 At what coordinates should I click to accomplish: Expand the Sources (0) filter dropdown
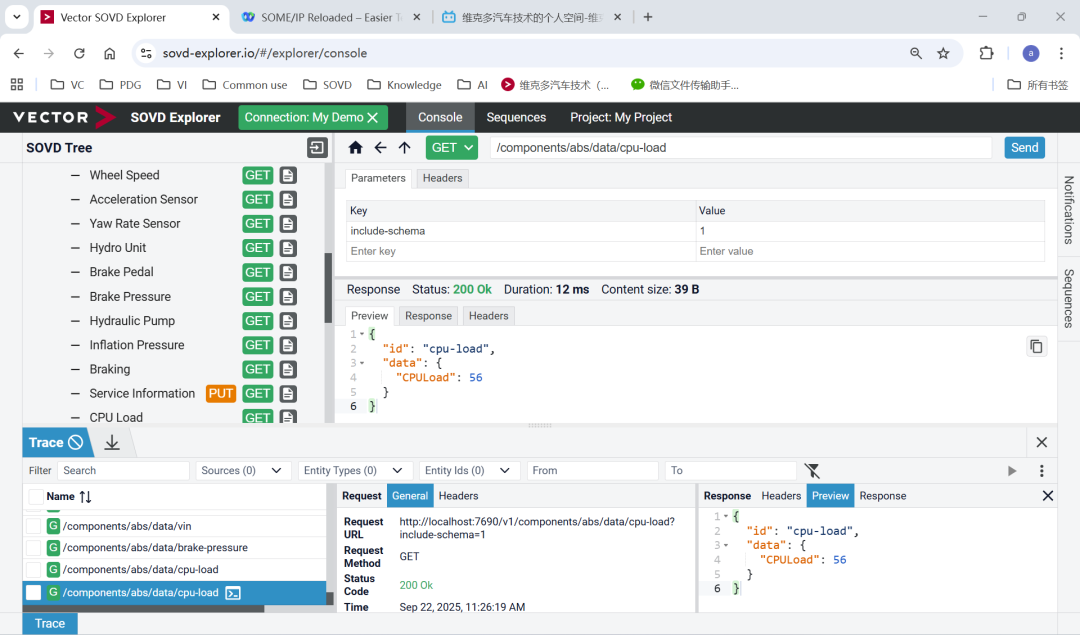(242, 471)
